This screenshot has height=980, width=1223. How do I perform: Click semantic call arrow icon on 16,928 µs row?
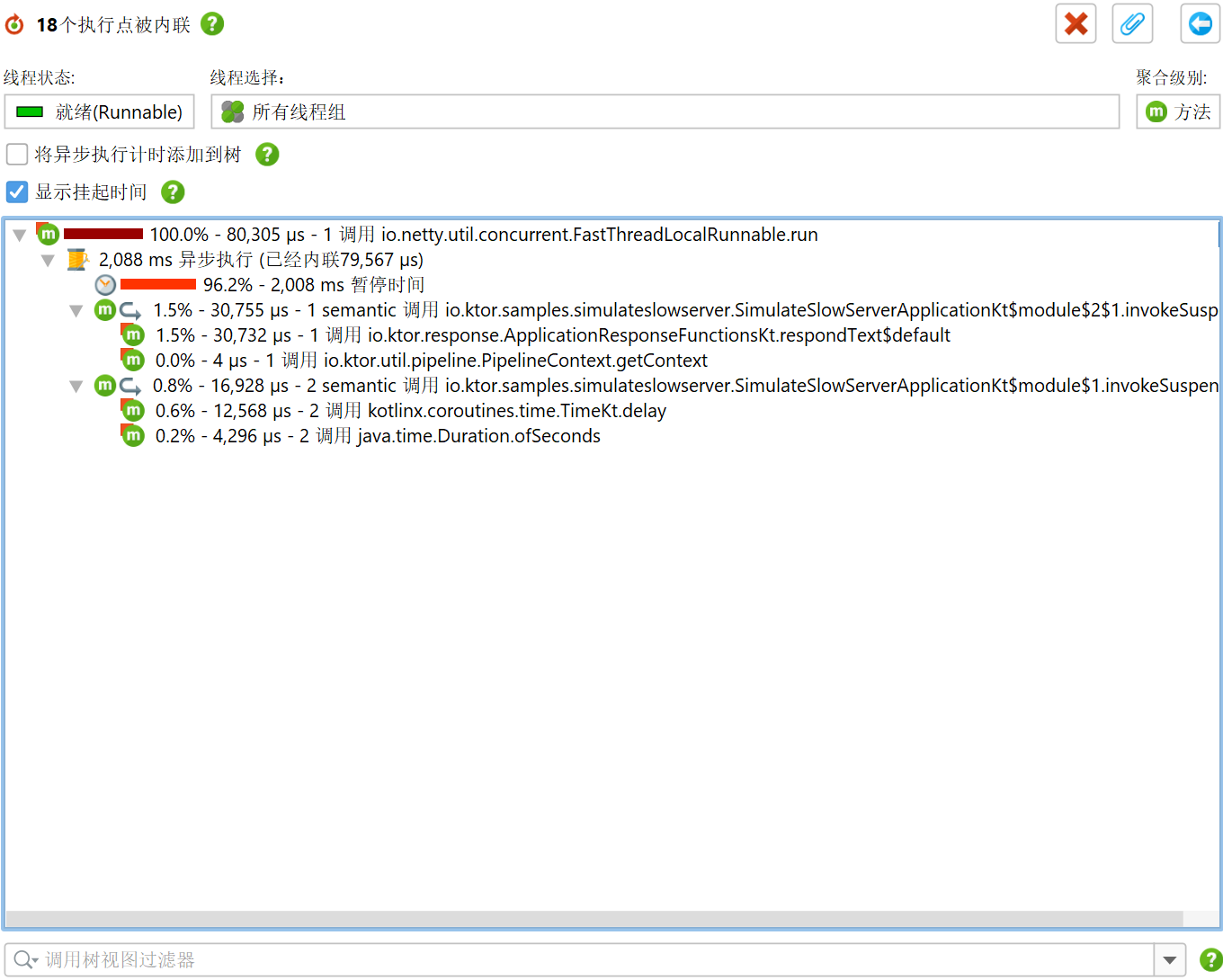point(131,387)
